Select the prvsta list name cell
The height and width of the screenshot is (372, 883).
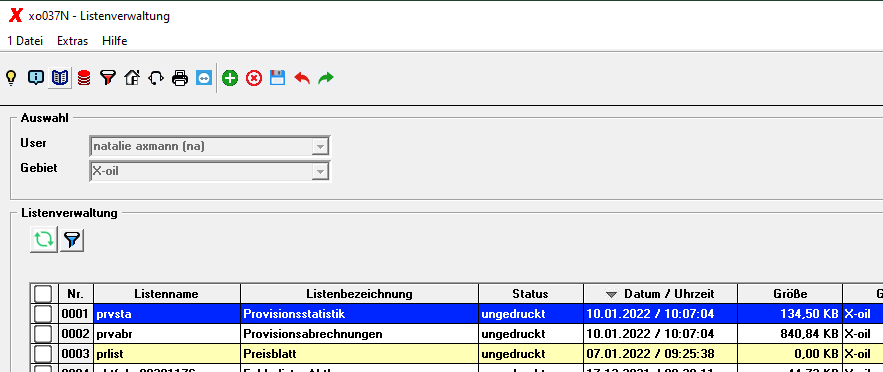167,314
